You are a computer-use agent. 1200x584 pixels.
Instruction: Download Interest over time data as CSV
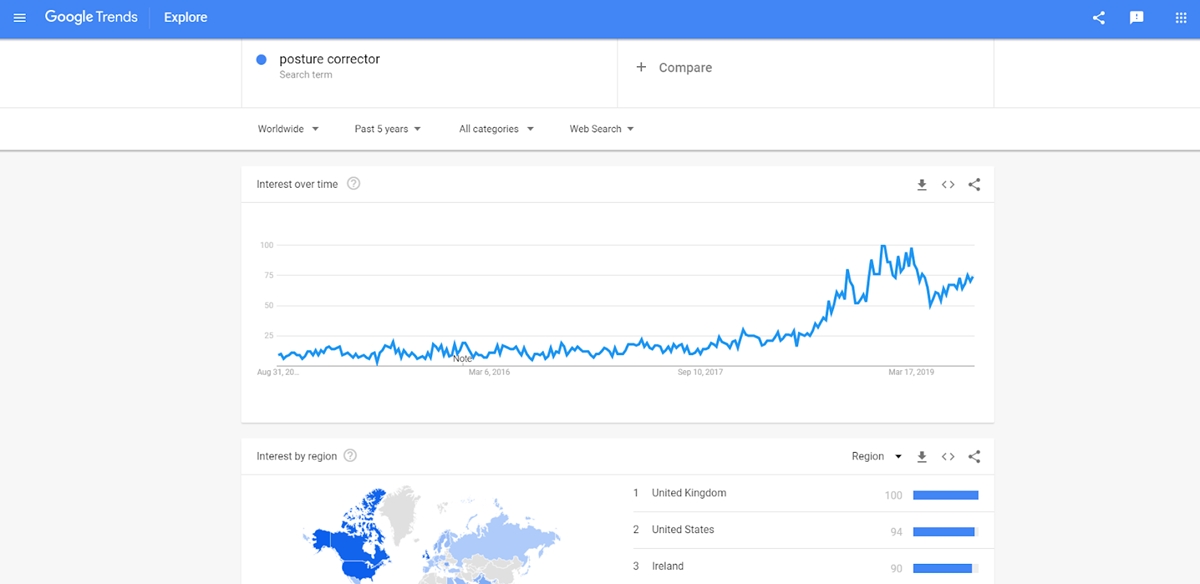pyautogui.click(x=922, y=185)
